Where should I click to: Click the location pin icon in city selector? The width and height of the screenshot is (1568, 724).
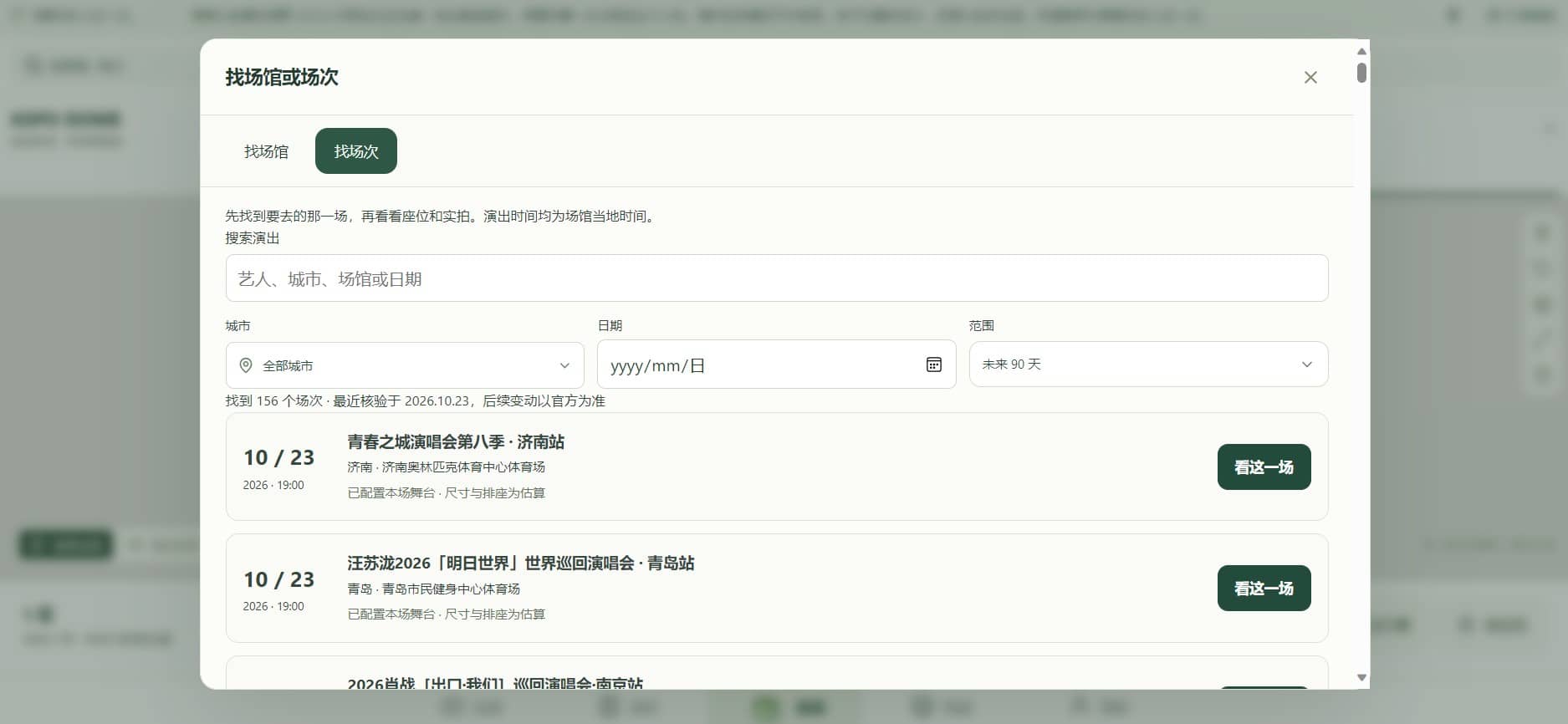click(x=246, y=365)
